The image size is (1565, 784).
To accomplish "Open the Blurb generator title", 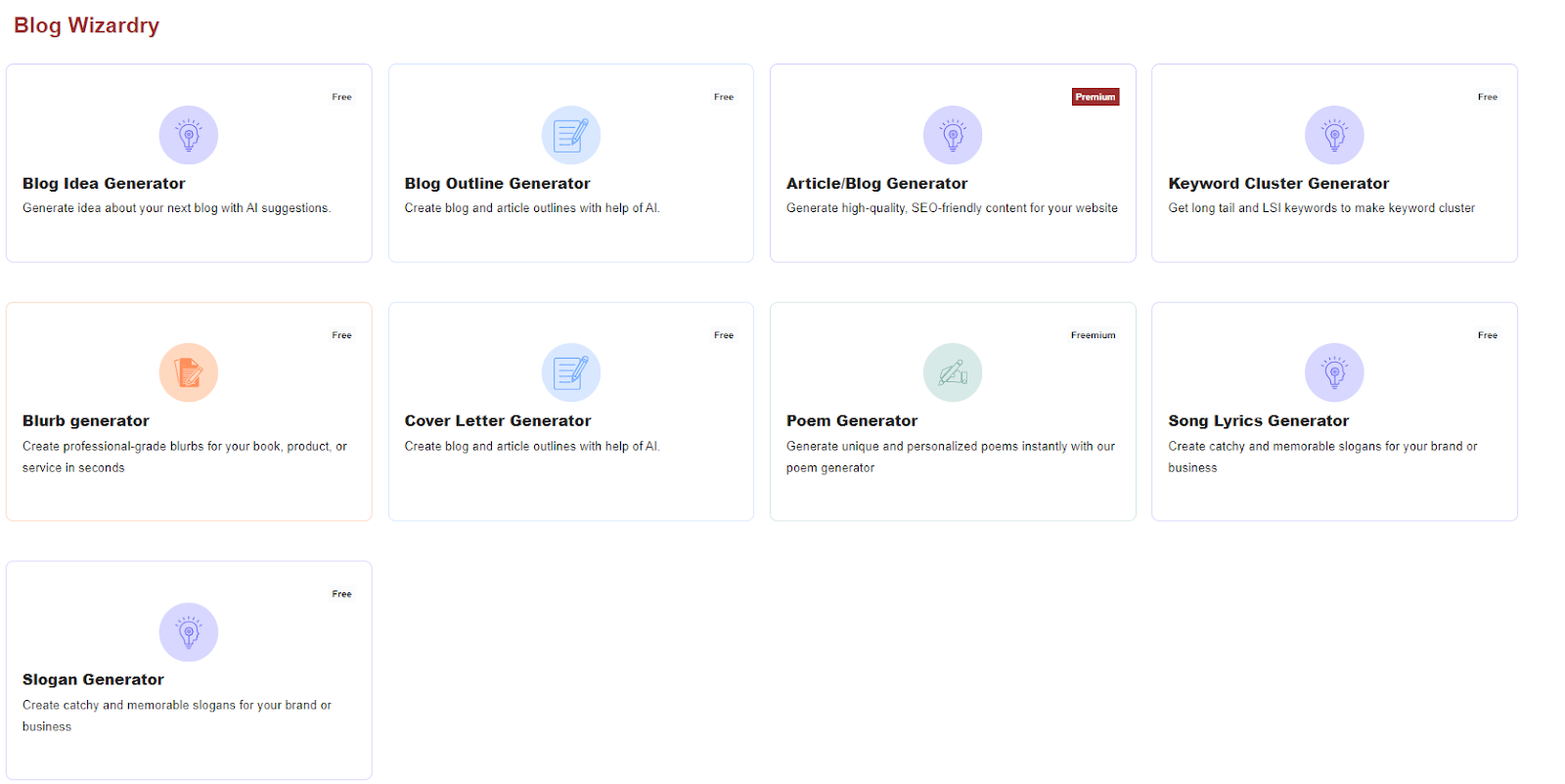I will 86,421.
